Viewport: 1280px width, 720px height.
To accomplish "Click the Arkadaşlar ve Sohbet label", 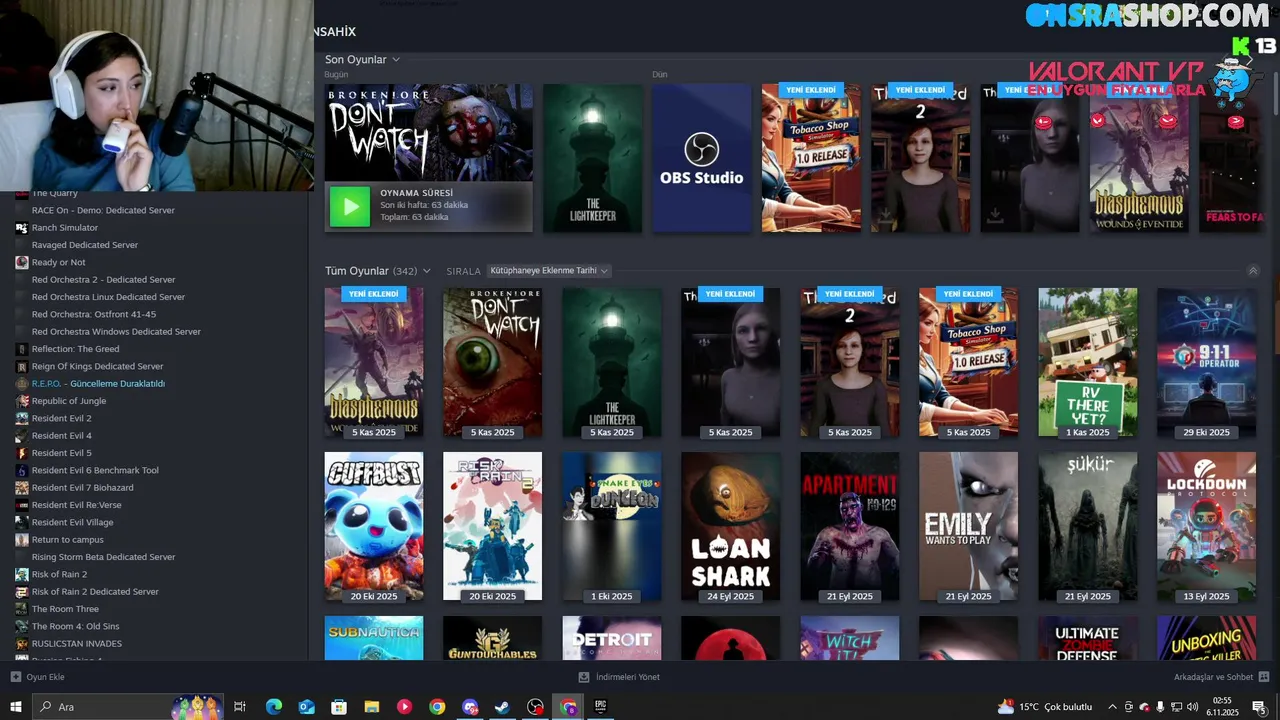I will 1213,677.
